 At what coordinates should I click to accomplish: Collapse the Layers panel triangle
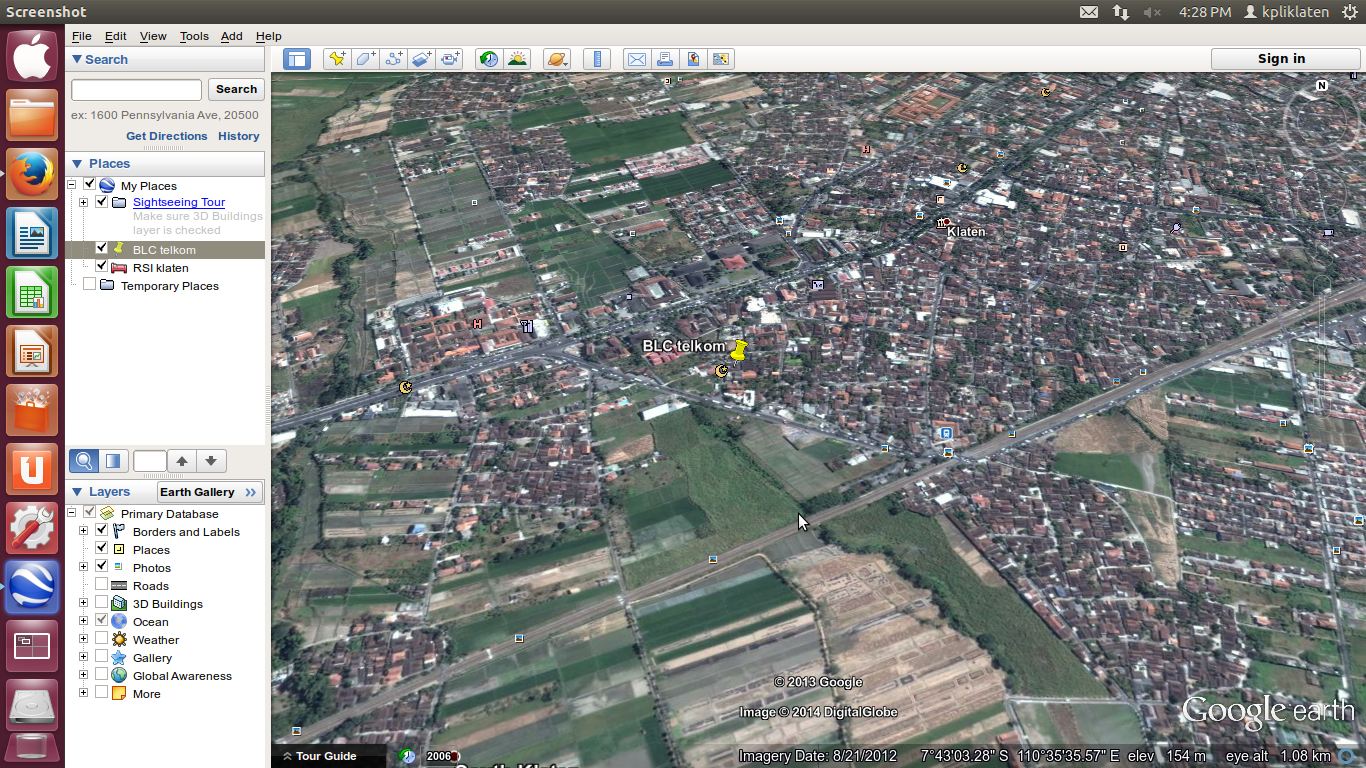tap(76, 491)
